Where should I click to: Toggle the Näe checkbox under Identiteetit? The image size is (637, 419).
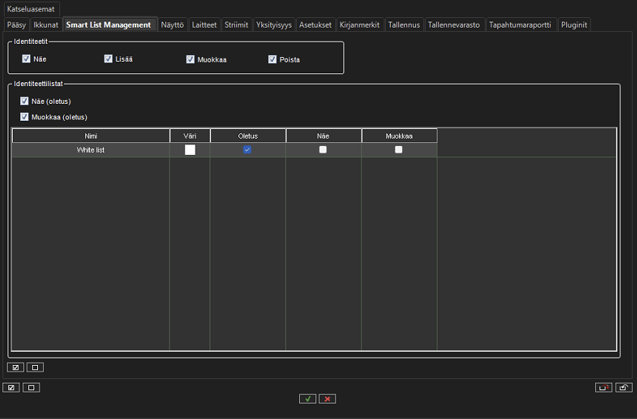coord(26,59)
